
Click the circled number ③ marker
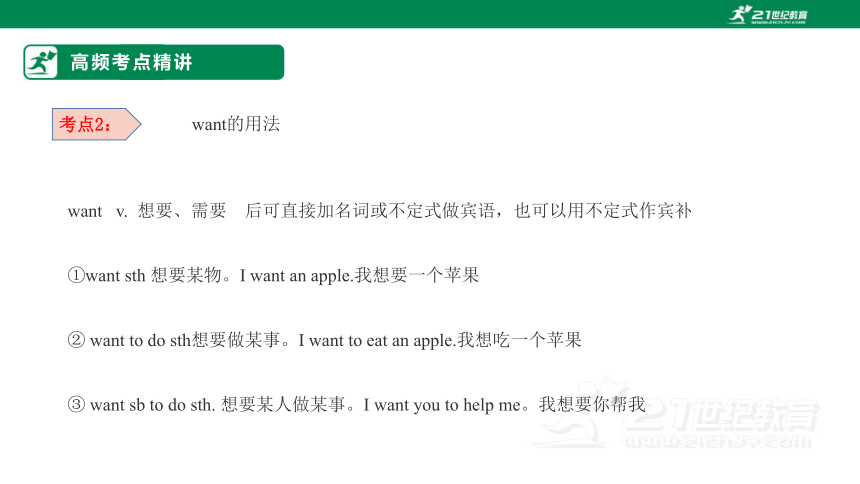(x=76, y=404)
